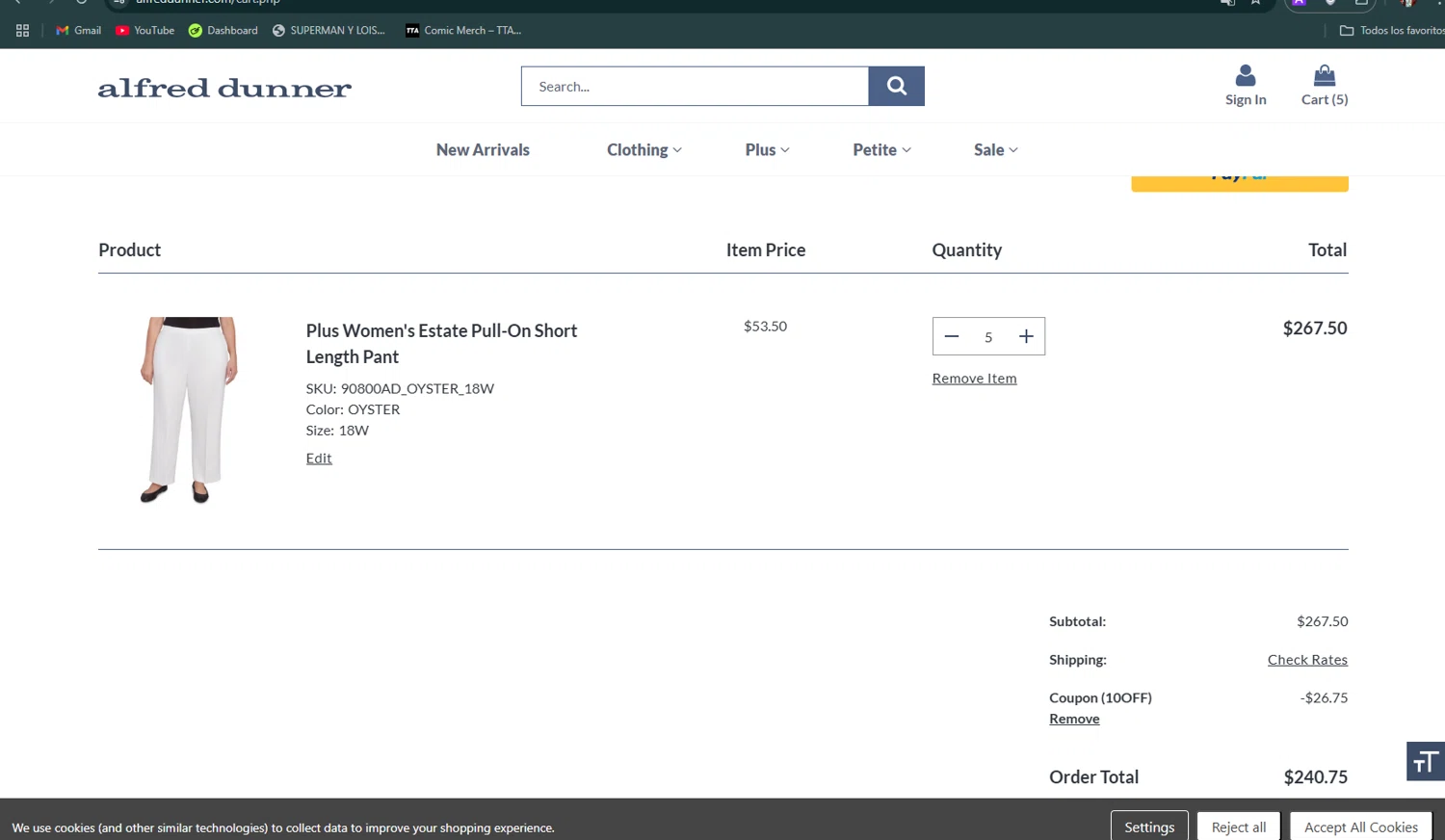The width and height of the screenshot is (1445, 840).
Task: Open YouTube bookmark
Action: point(144,31)
